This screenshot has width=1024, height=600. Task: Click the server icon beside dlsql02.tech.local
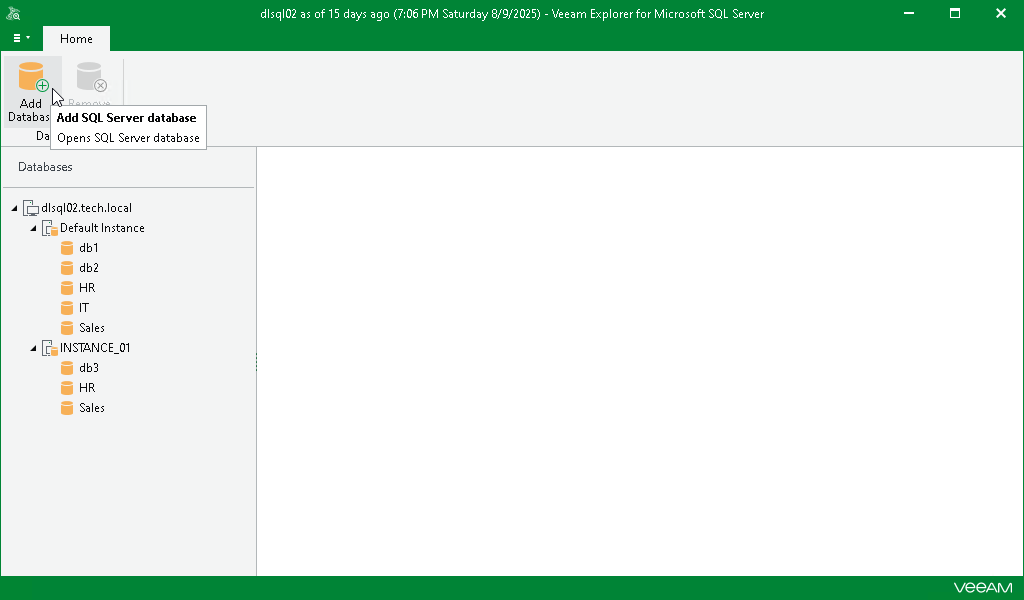click(30, 207)
